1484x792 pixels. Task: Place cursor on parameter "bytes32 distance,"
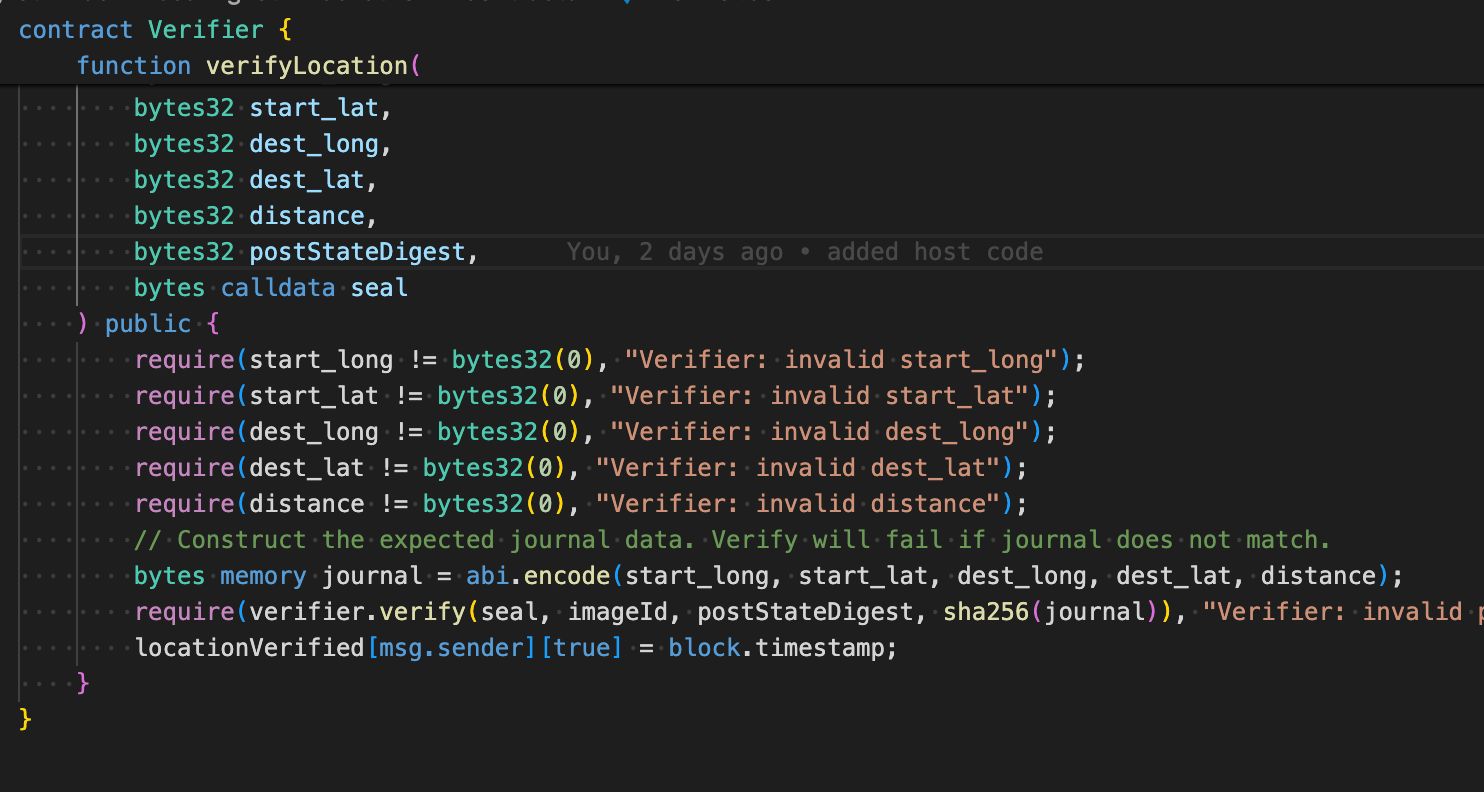click(256, 216)
